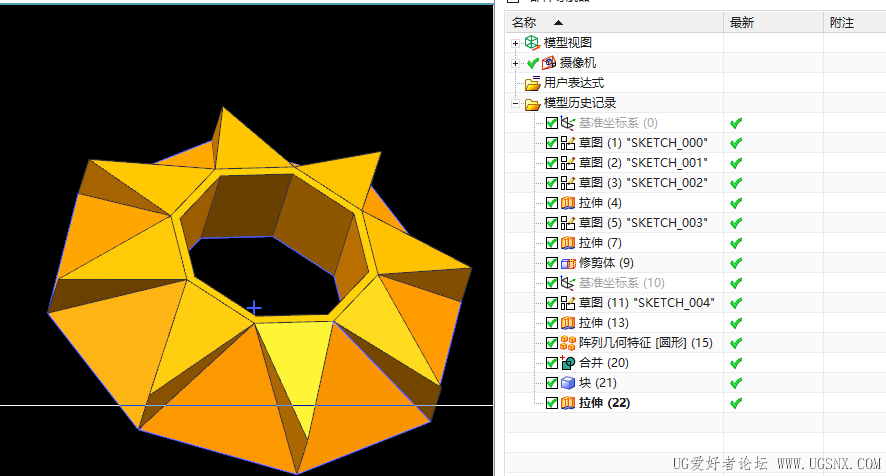Toggle checkbox for 草图 (11) SKETCH_004

pos(552,303)
